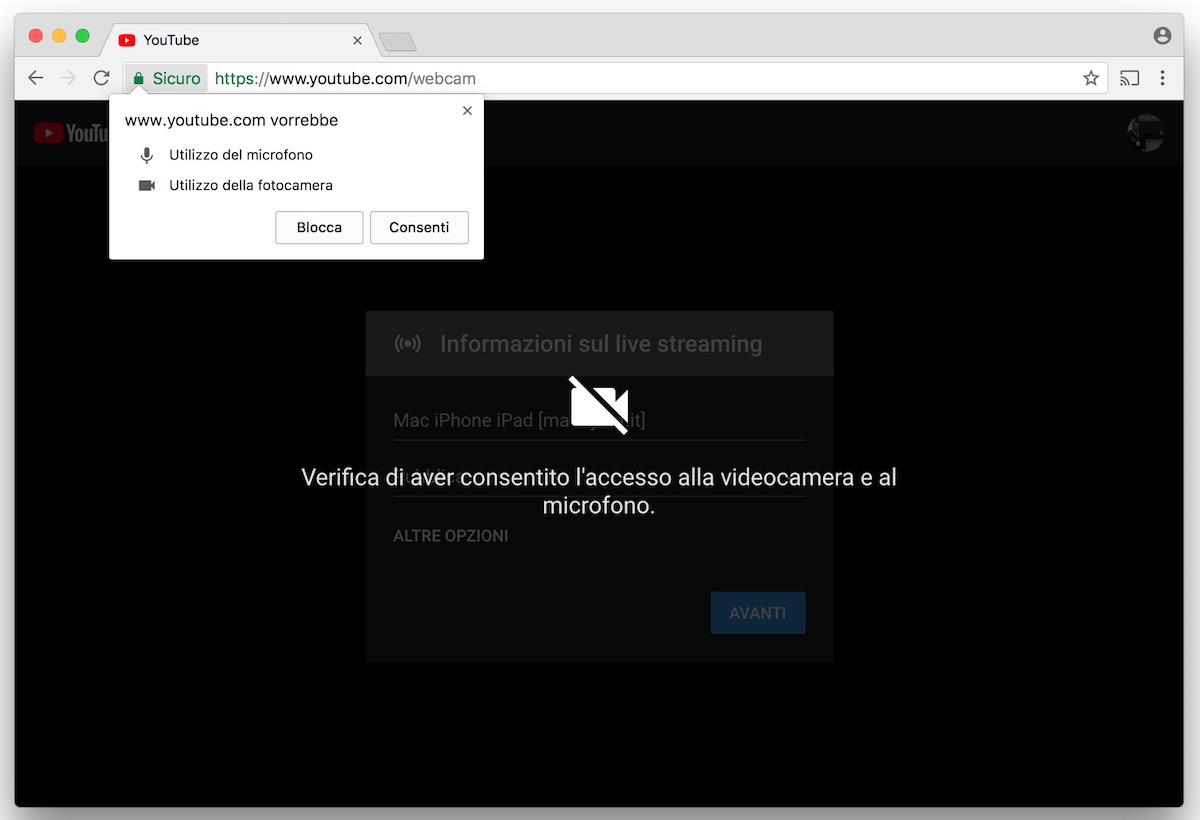Click the Chrome profile icon in the title bar

[x=1162, y=35]
